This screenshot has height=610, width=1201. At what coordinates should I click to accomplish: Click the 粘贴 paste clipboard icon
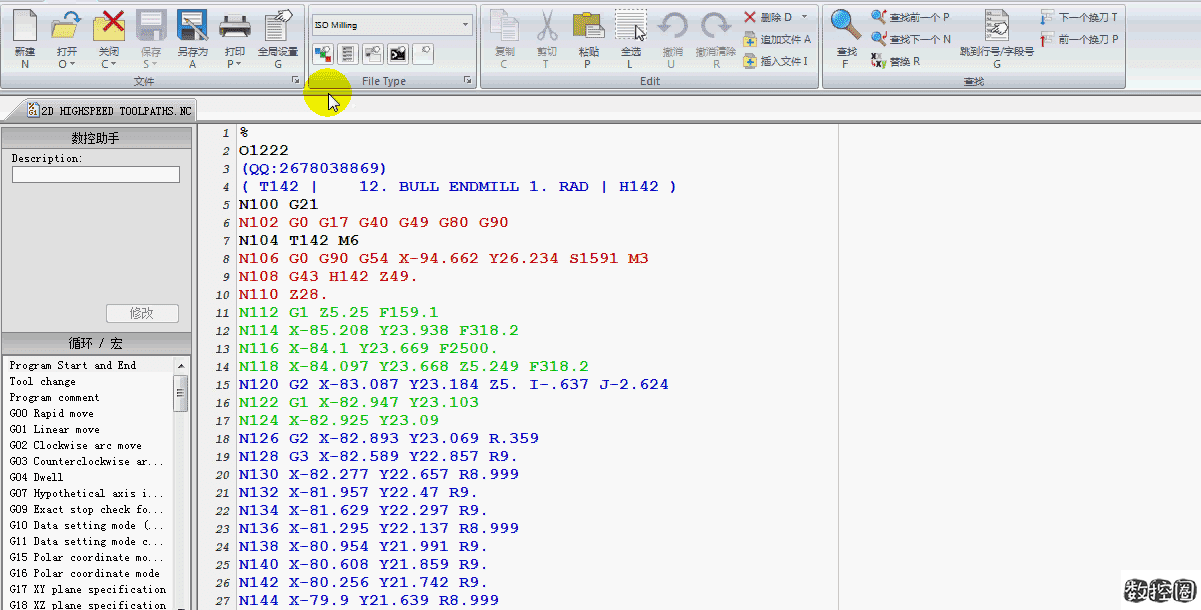coord(589,28)
